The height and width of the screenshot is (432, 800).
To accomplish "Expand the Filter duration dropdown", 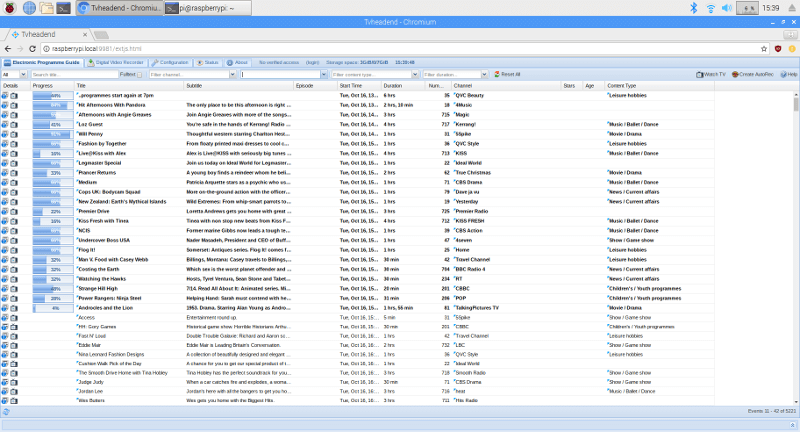I will (484, 74).
